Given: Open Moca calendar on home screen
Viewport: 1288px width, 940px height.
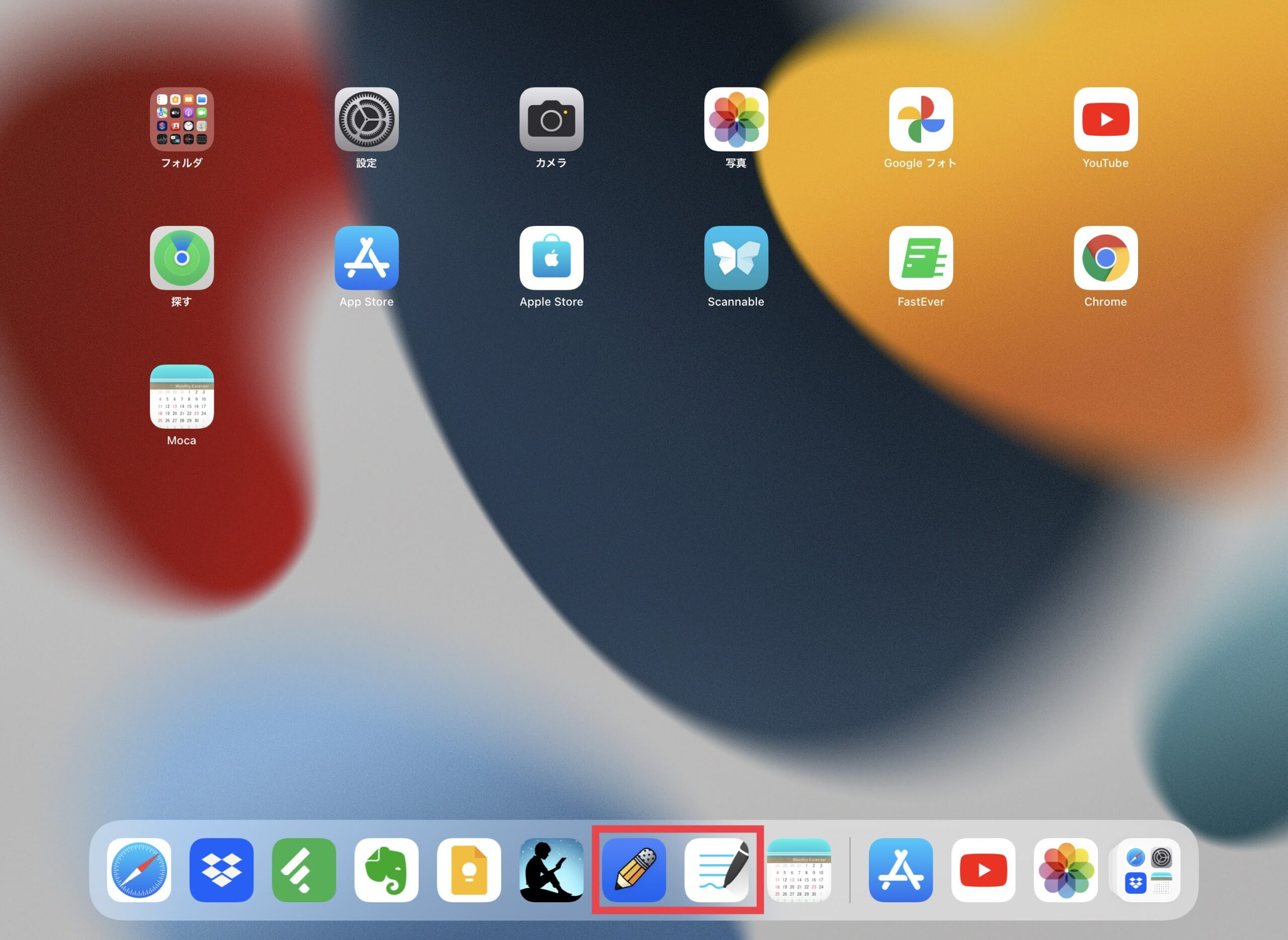Looking at the screenshot, I should click(x=182, y=397).
